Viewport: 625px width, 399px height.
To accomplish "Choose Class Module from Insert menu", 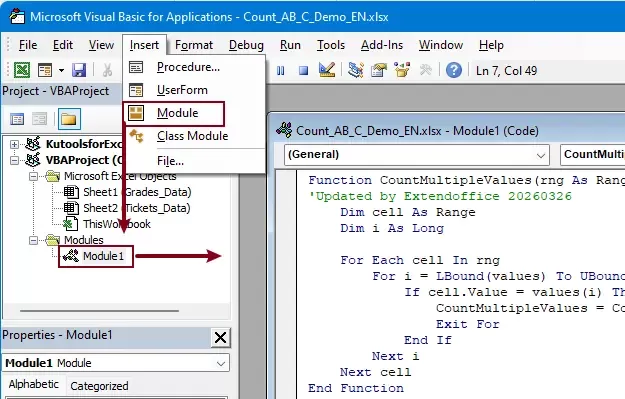I will (x=194, y=136).
